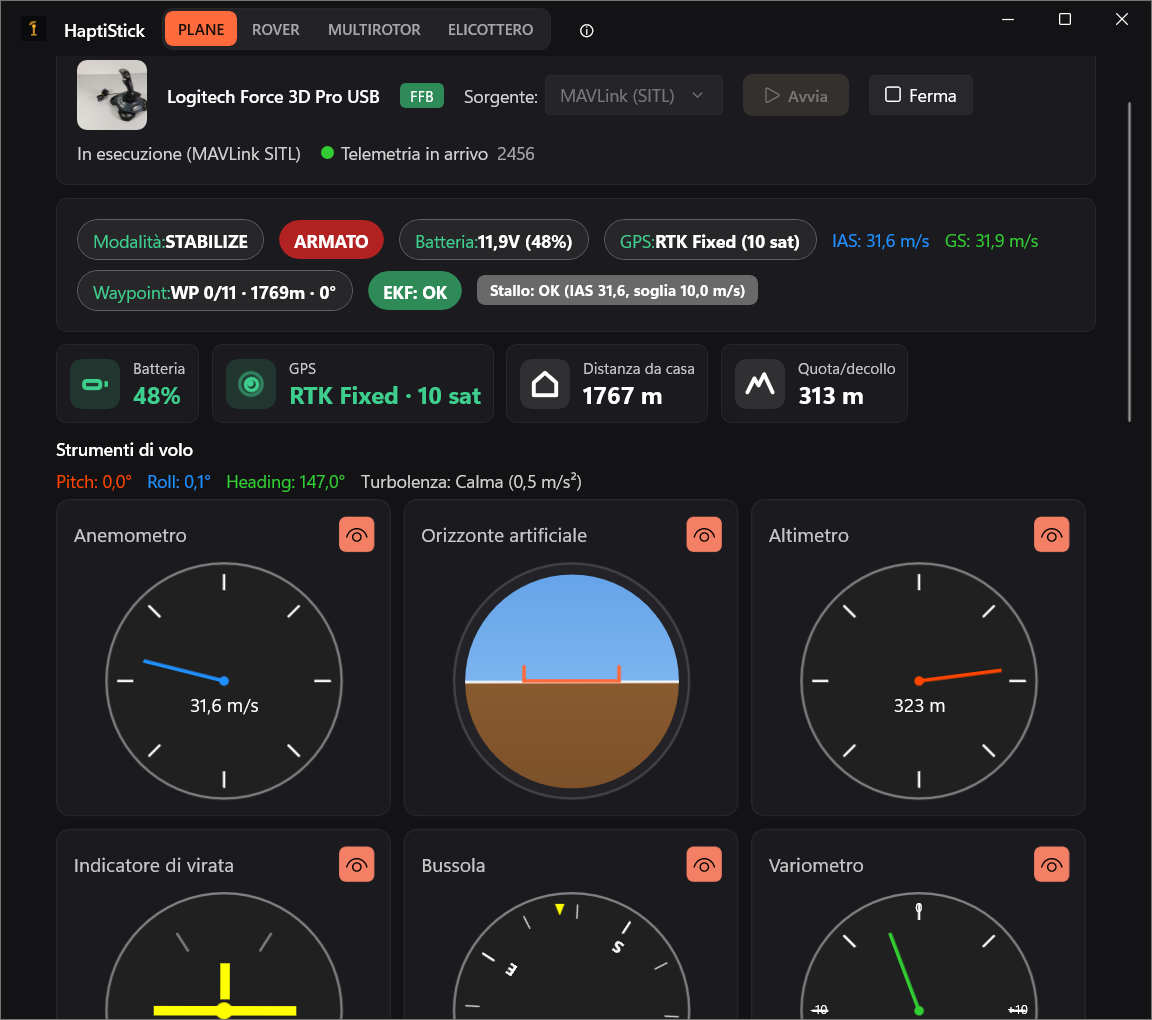Image resolution: width=1152 pixels, height=1020 pixels.
Task: Click the yellow turn indicator airplane symbol
Action: coord(225,991)
